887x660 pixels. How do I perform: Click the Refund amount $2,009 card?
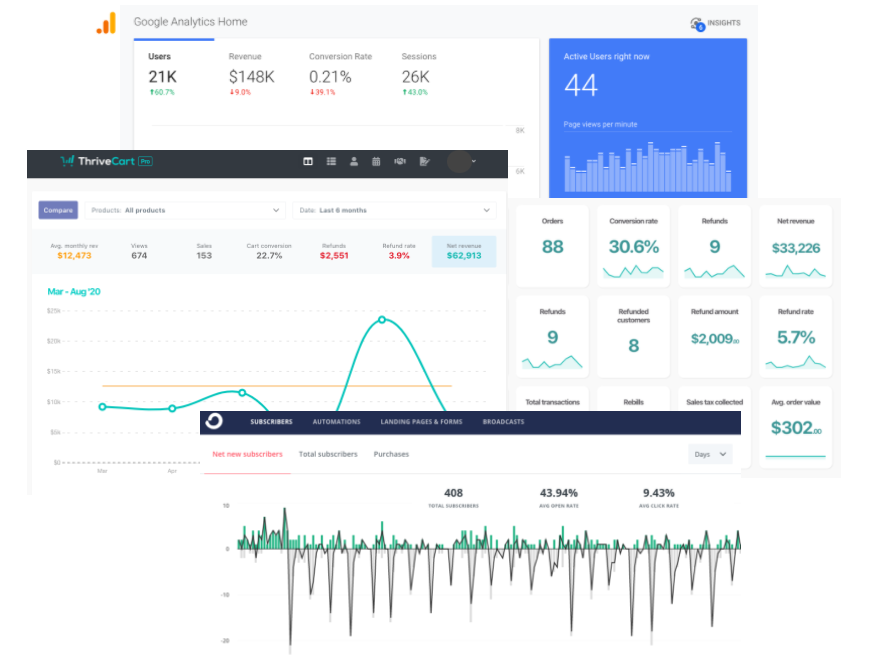point(714,337)
